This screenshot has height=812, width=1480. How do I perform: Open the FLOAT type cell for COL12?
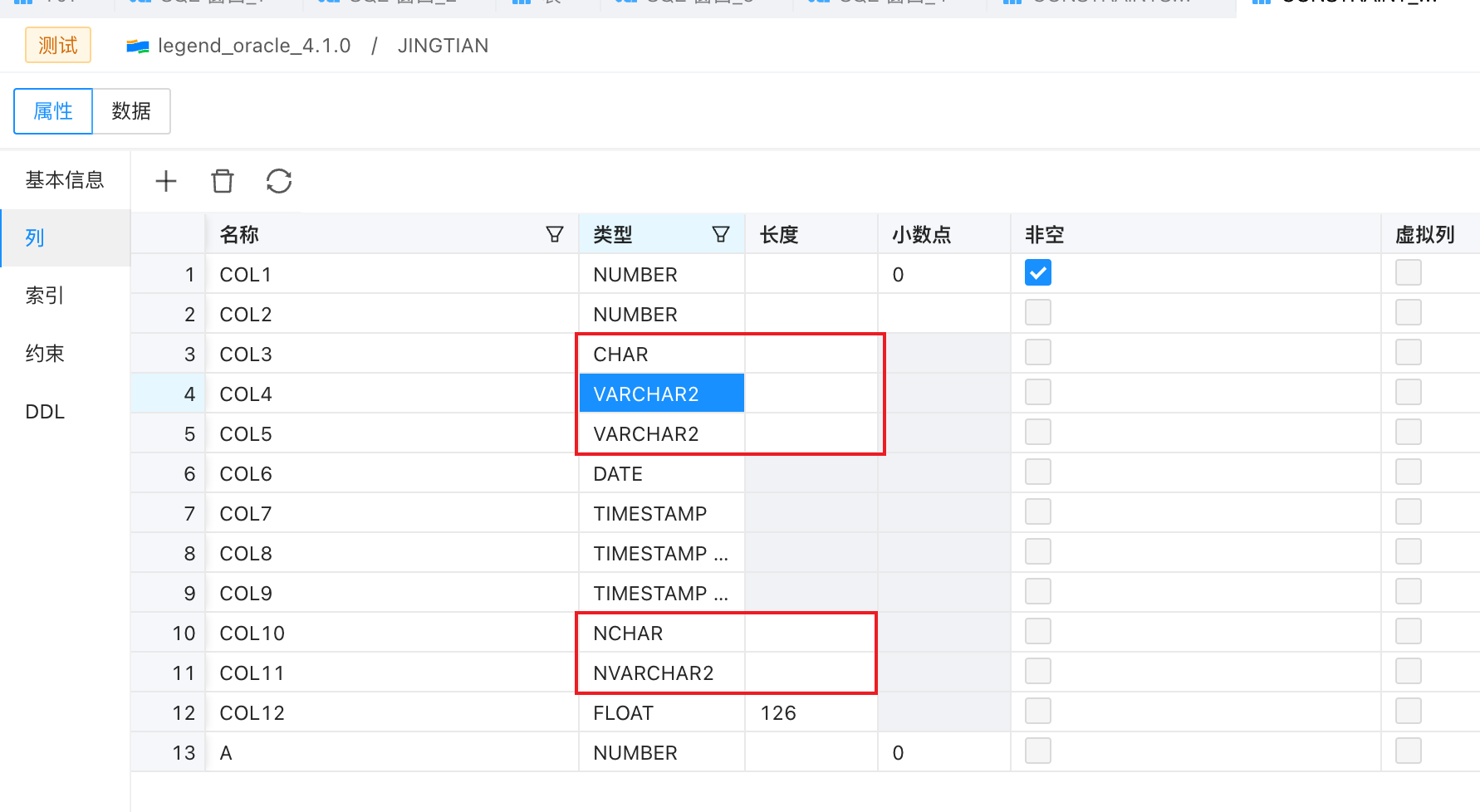[x=661, y=712]
